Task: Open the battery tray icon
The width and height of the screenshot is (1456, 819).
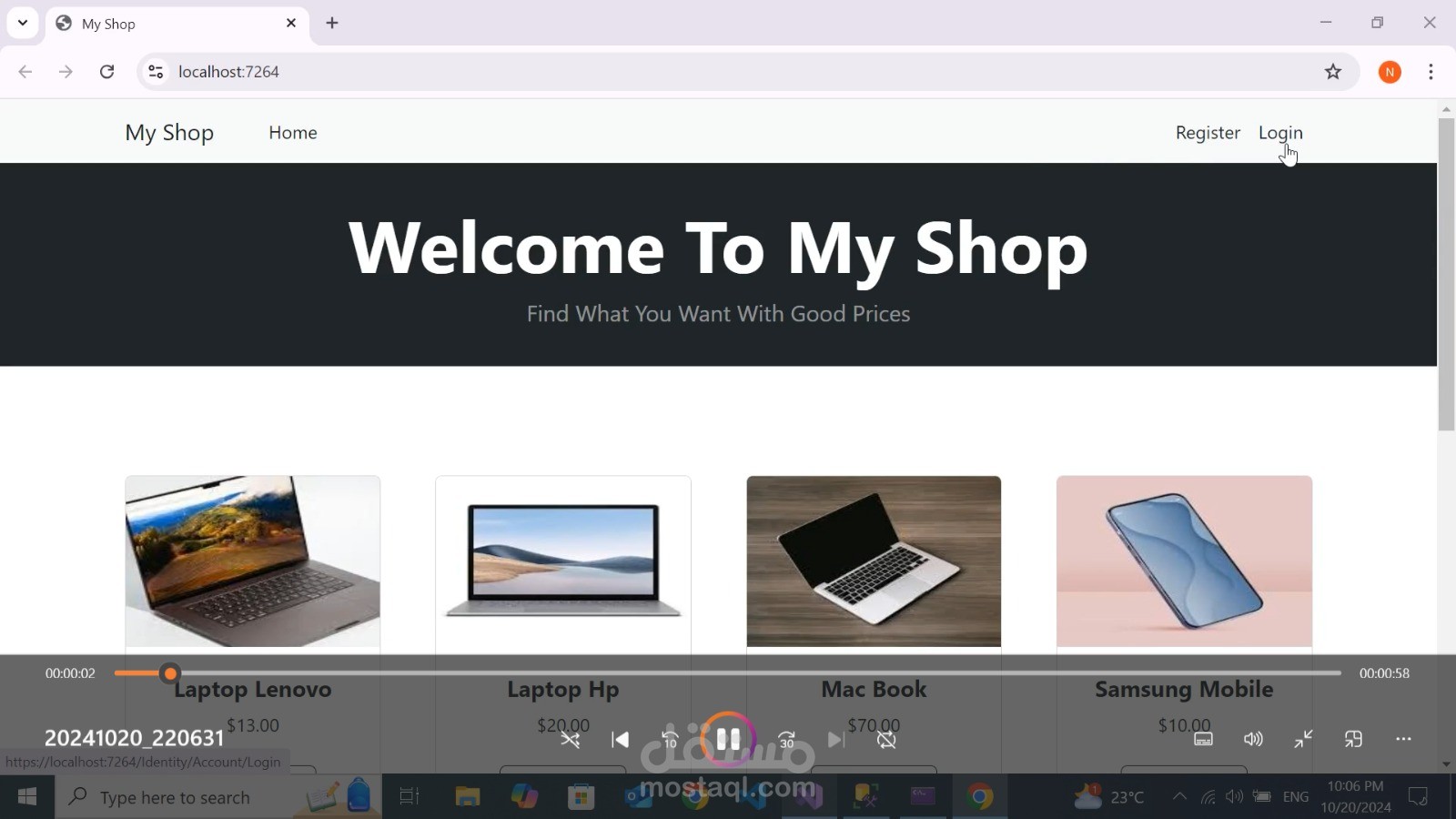Action: 1262,797
